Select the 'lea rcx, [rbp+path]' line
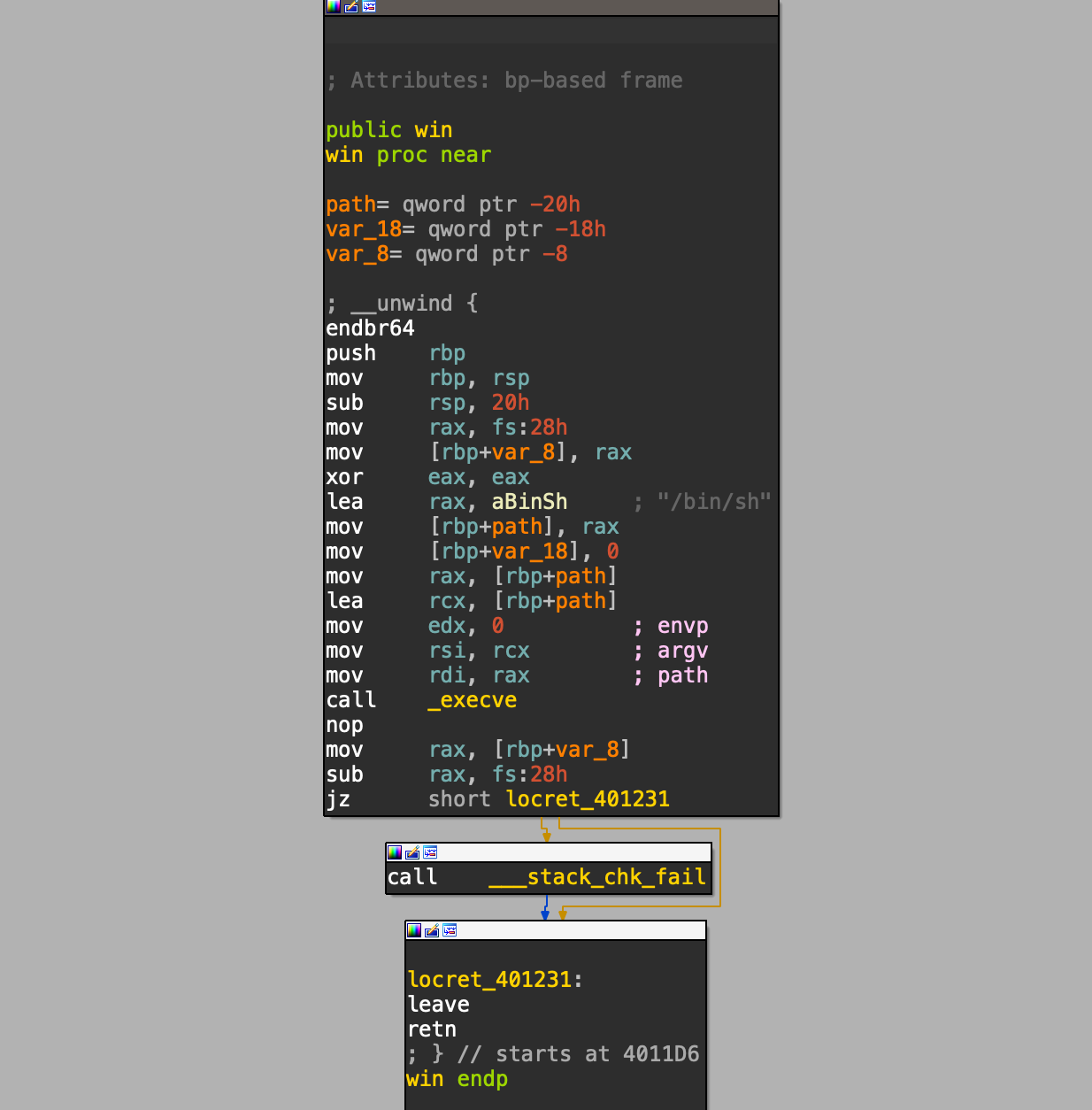Screen dimensions: 1092x1110 coord(472,601)
